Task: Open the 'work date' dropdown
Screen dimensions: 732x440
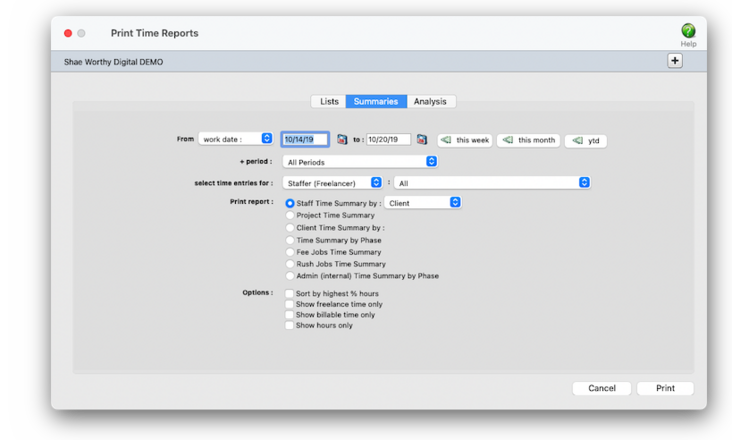Action: pyautogui.click(x=235, y=139)
